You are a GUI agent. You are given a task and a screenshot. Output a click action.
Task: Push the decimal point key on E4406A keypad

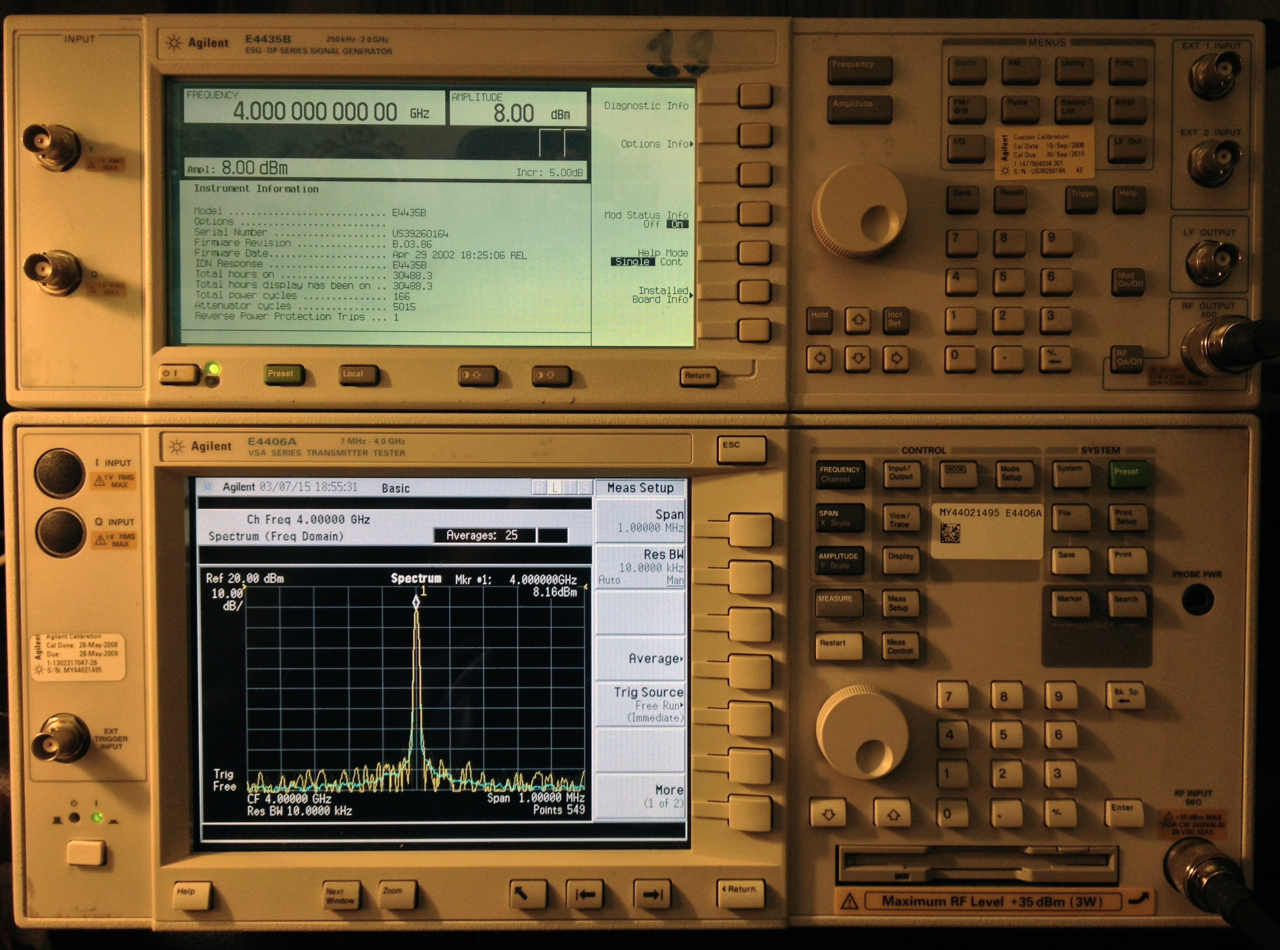coord(1005,813)
